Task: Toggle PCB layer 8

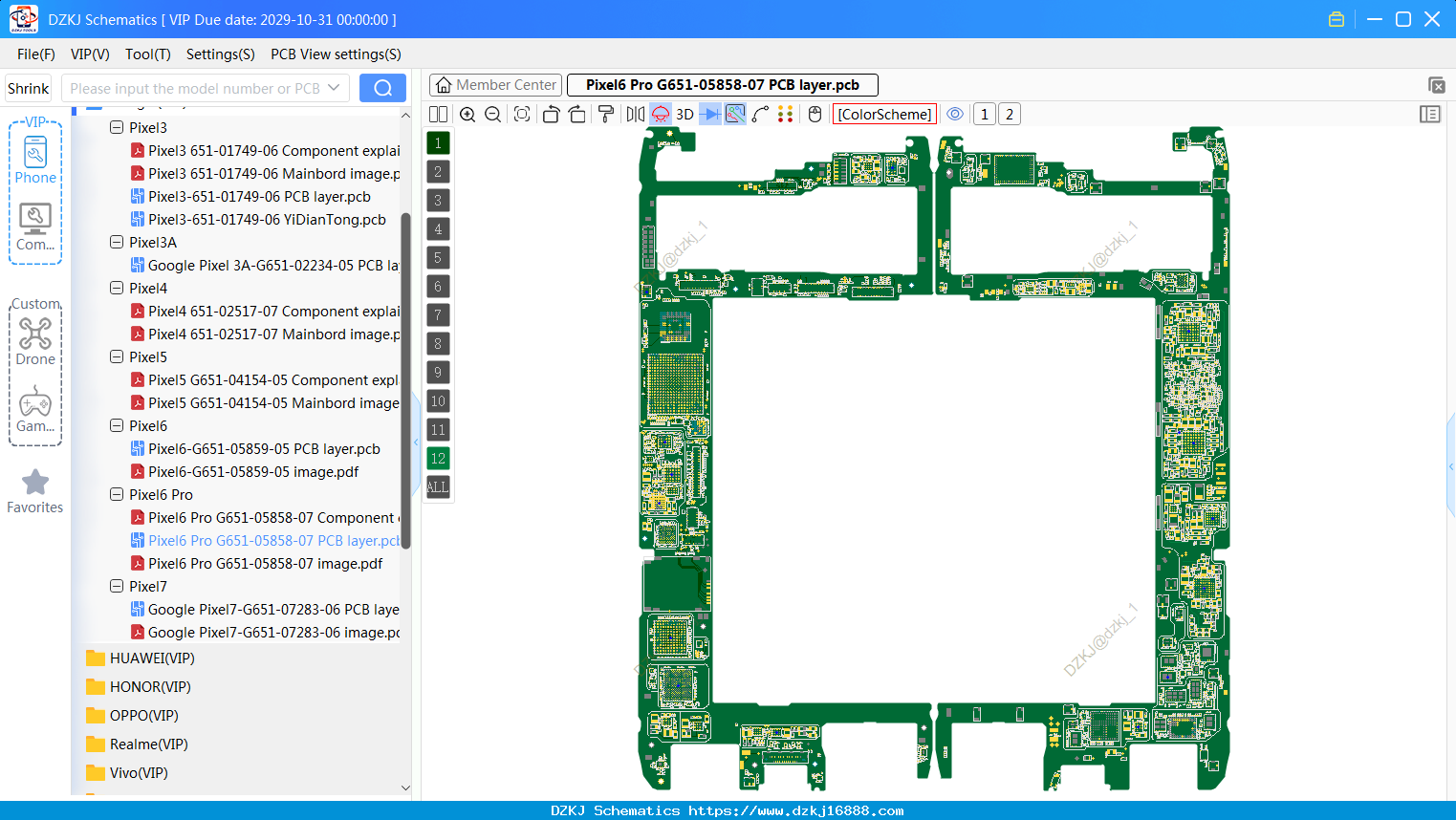Action: (438, 343)
